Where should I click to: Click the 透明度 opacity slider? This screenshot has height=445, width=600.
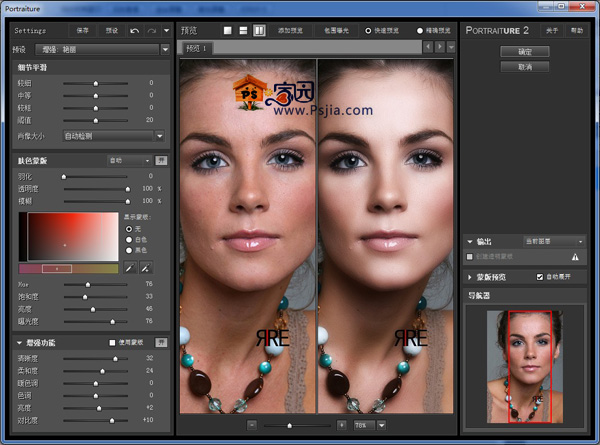[x=95, y=188]
